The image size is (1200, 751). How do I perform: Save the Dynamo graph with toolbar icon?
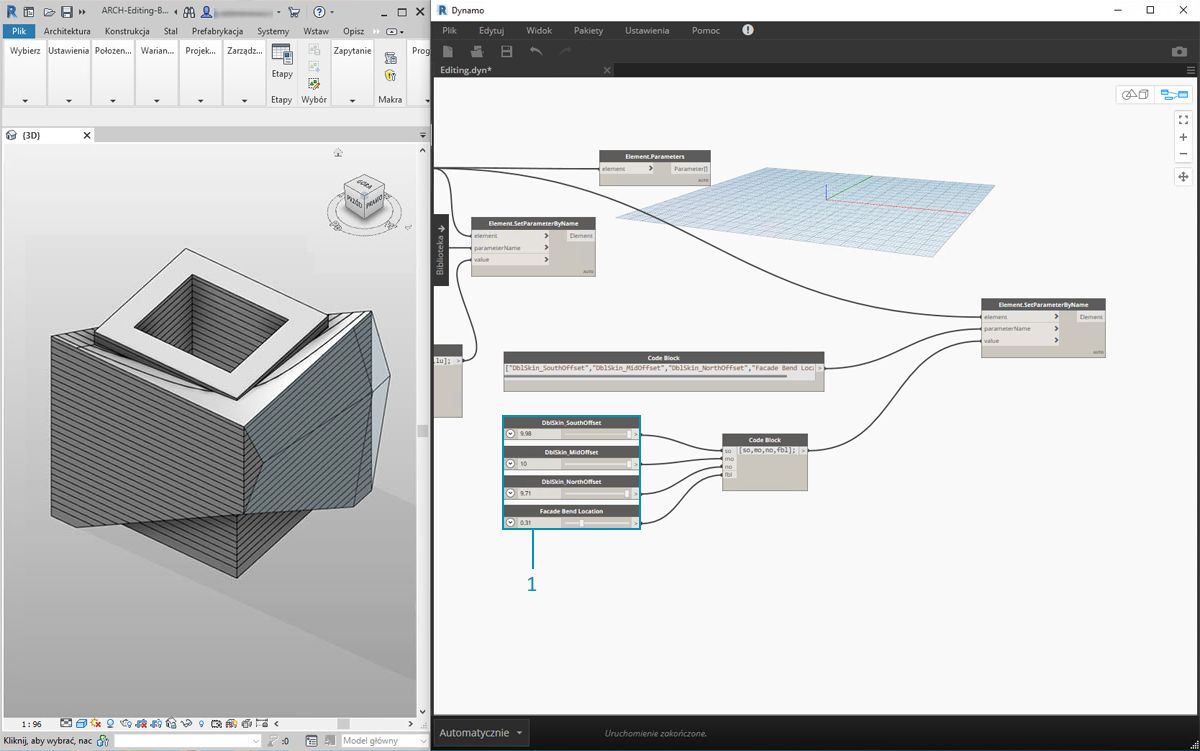click(507, 51)
